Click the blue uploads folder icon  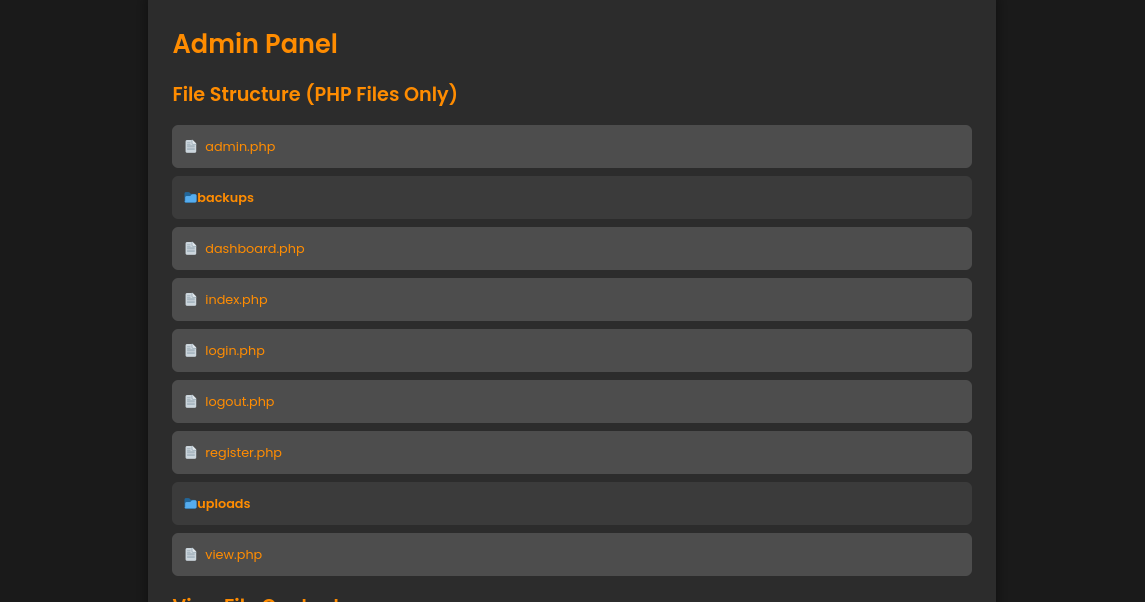(190, 504)
